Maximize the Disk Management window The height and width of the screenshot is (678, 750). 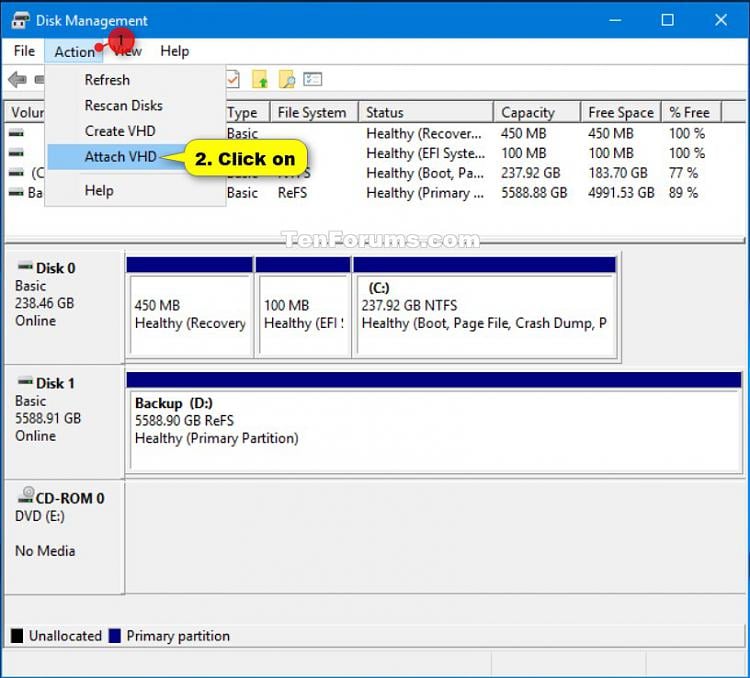point(667,20)
